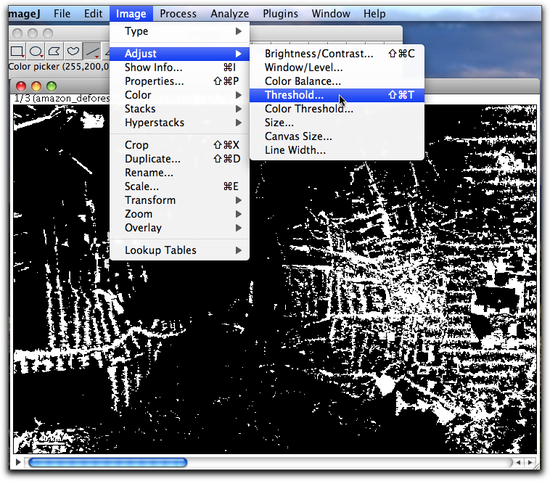Expand the Adjust submenu
This screenshot has width=550, height=481.
pos(180,54)
